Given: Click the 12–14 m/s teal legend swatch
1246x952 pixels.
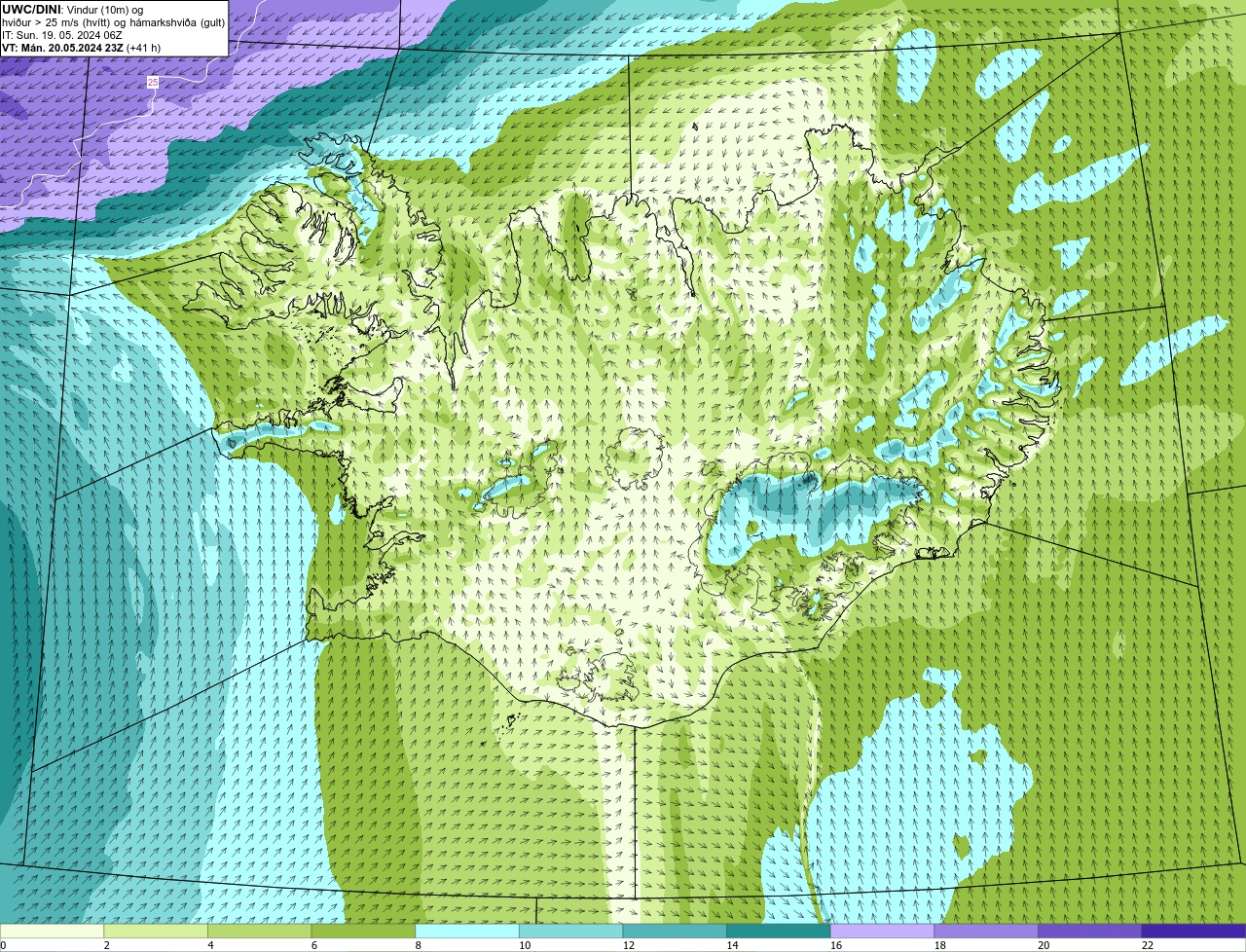Looking at the screenshot, I should point(675,931).
